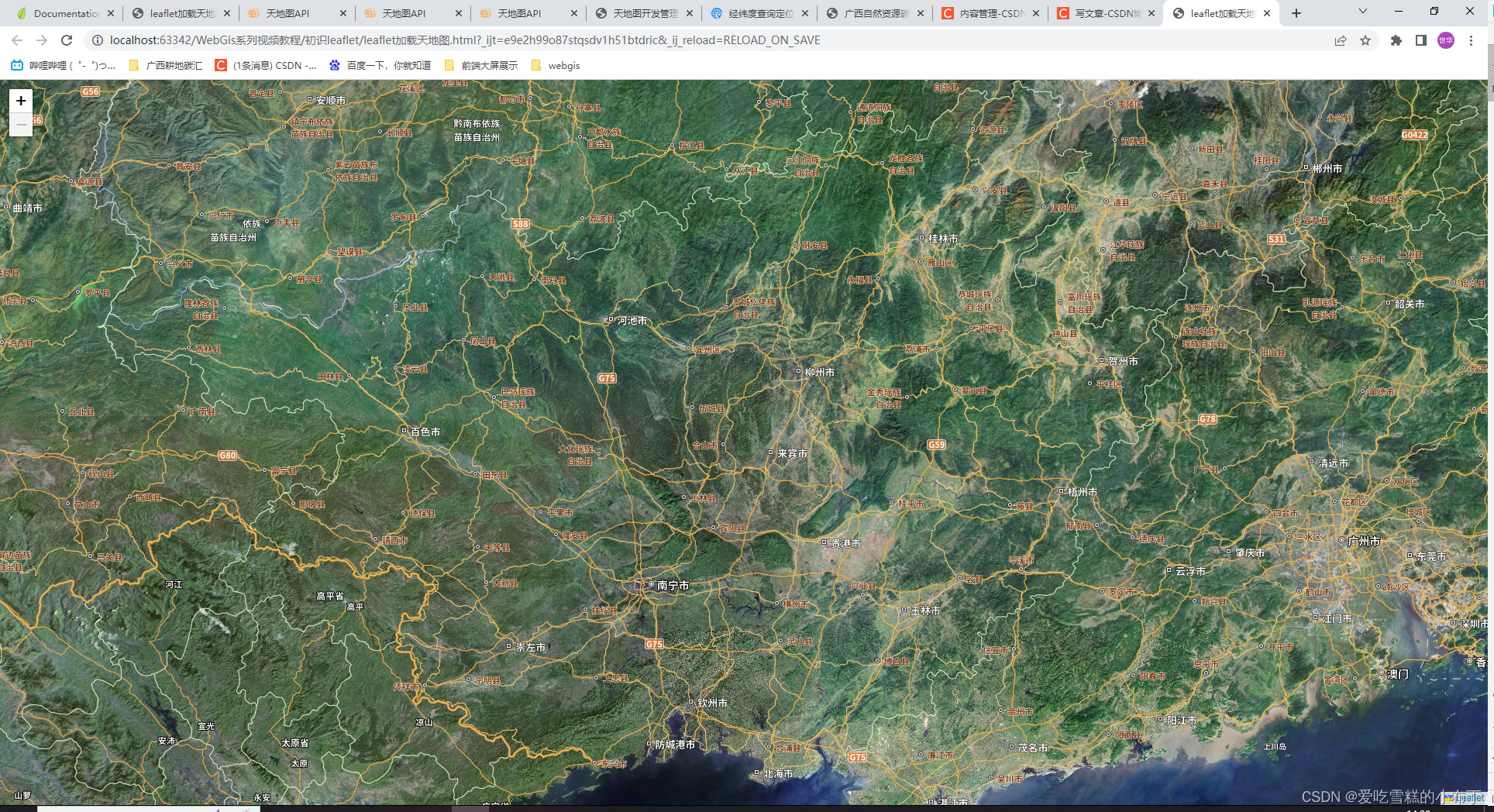
Task: Click the 清远市 label on map
Action: (x=1334, y=463)
